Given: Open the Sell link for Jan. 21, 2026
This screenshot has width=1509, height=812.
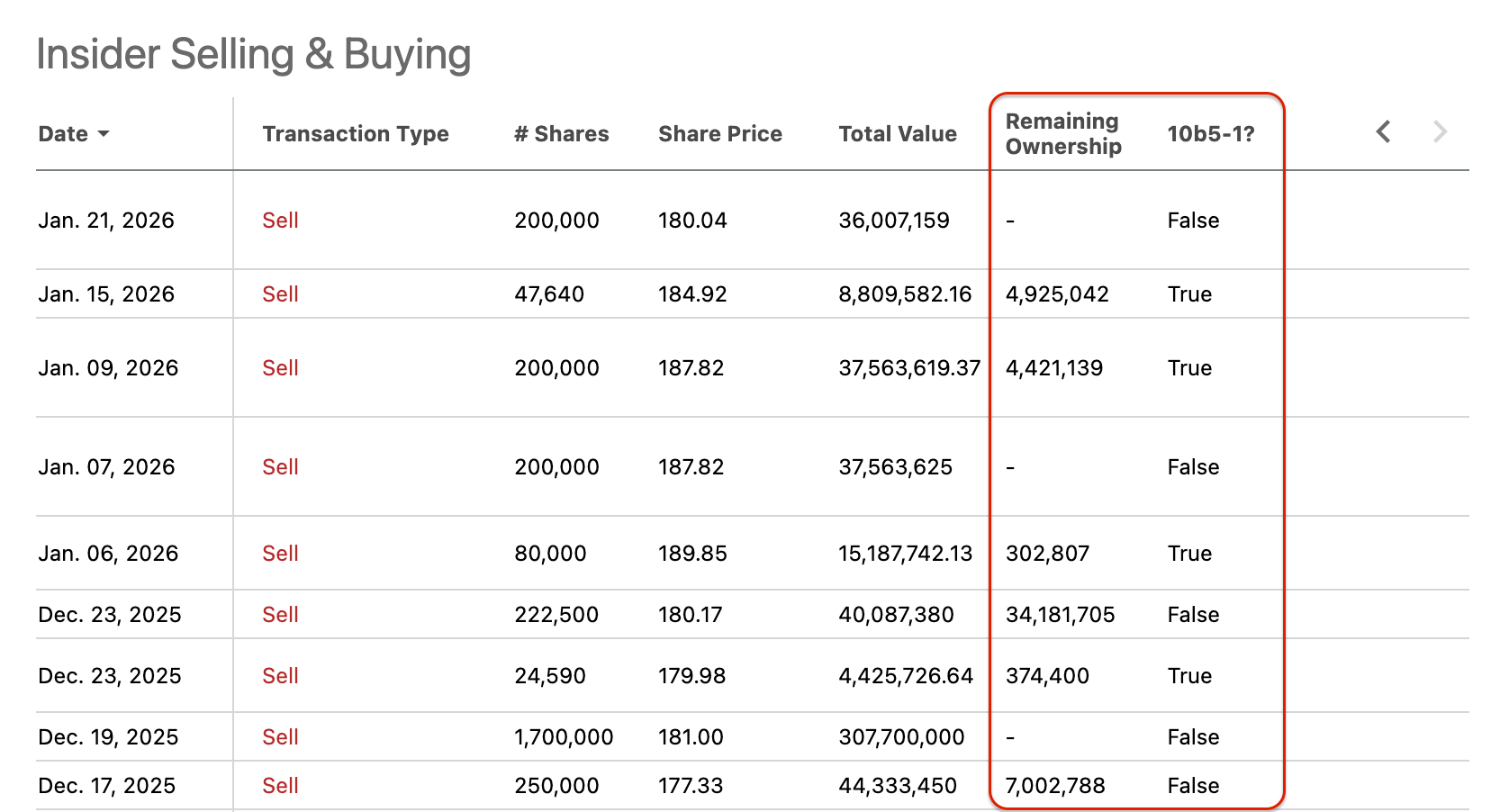Looking at the screenshot, I should [280, 221].
